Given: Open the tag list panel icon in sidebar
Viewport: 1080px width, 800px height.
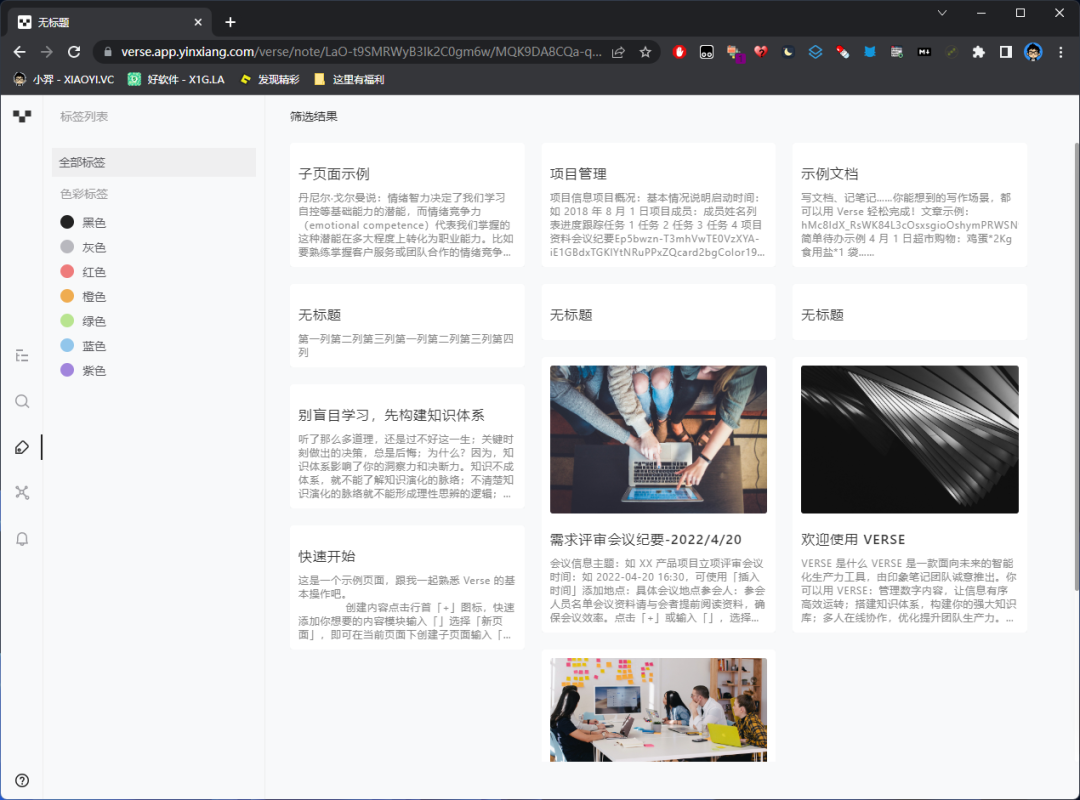Looking at the screenshot, I should click(22, 355).
